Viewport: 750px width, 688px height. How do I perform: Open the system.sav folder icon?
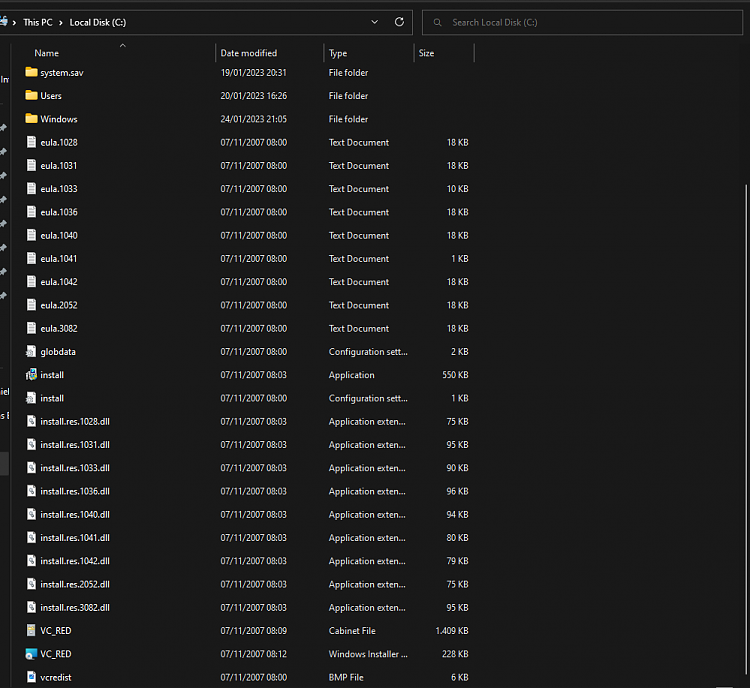31,72
